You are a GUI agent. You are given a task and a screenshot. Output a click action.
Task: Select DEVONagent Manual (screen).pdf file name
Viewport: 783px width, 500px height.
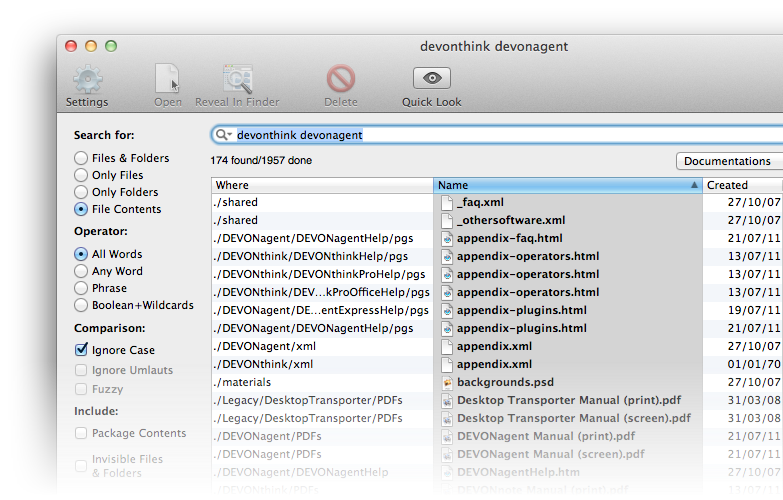pos(551,454)
